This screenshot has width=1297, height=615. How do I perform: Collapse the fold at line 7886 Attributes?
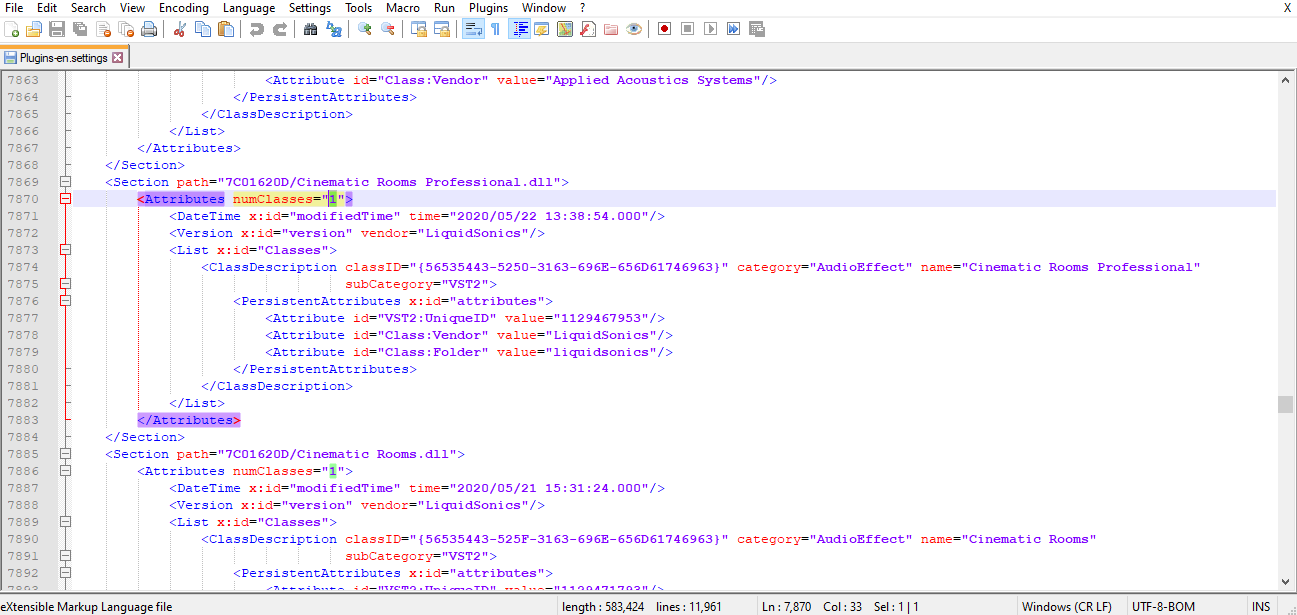pos(66,471)
